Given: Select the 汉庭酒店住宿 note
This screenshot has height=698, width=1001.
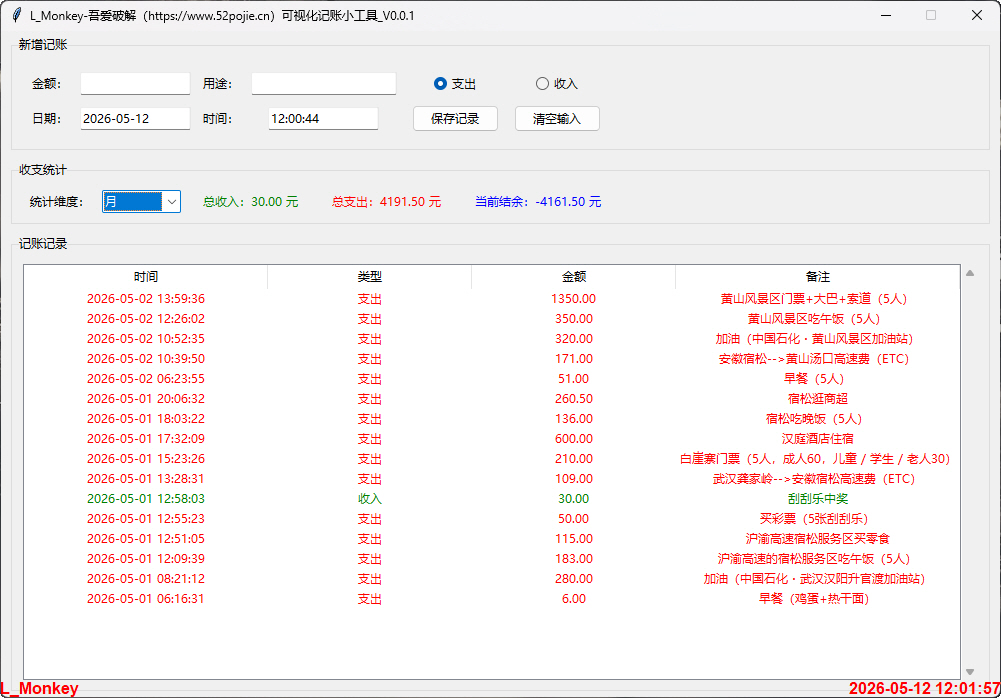Looking at the screenshot, I should pyautogui.click(x=818, y=439).
